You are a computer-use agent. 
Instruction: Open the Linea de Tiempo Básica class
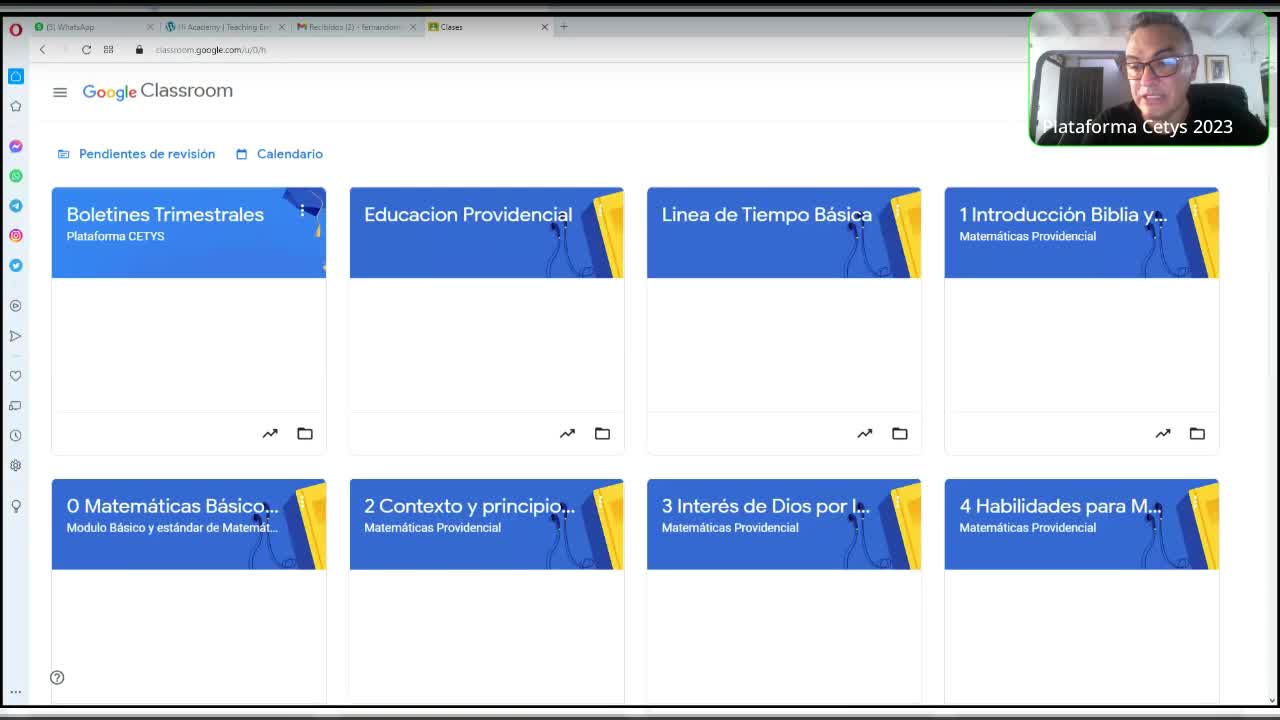pyautogui.click(x=767, y=214)
